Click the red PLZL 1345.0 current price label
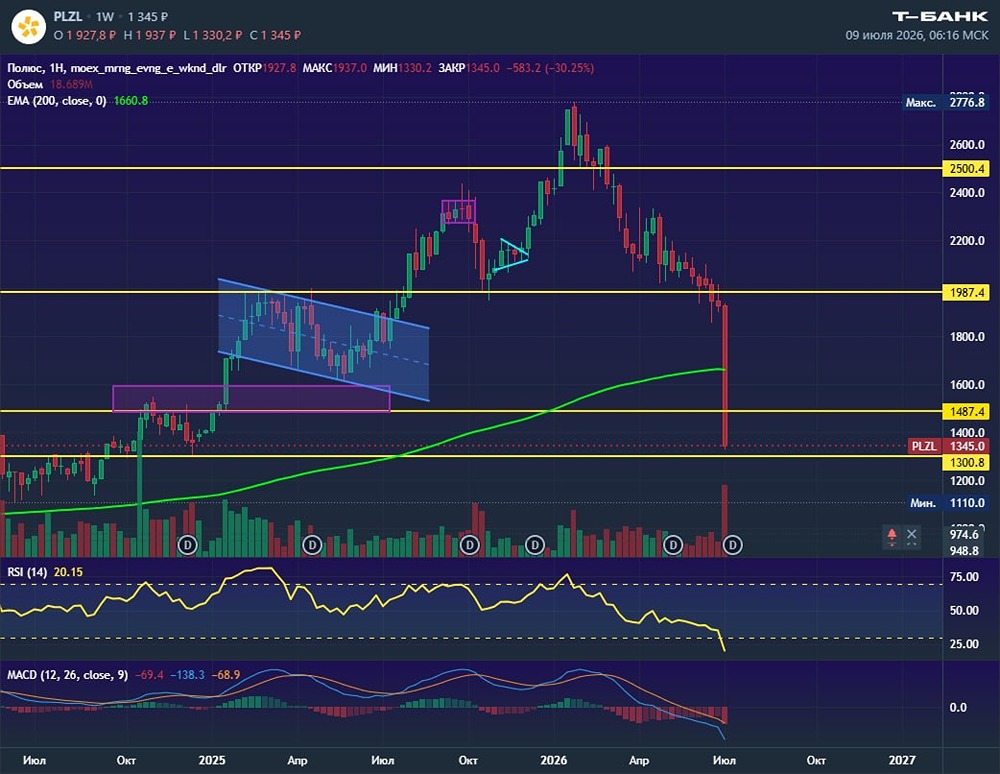 [x=948, y=446]
